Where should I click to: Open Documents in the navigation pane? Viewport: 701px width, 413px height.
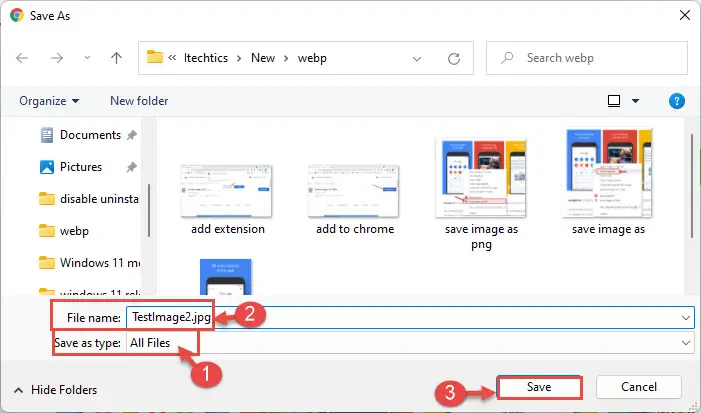90,135
